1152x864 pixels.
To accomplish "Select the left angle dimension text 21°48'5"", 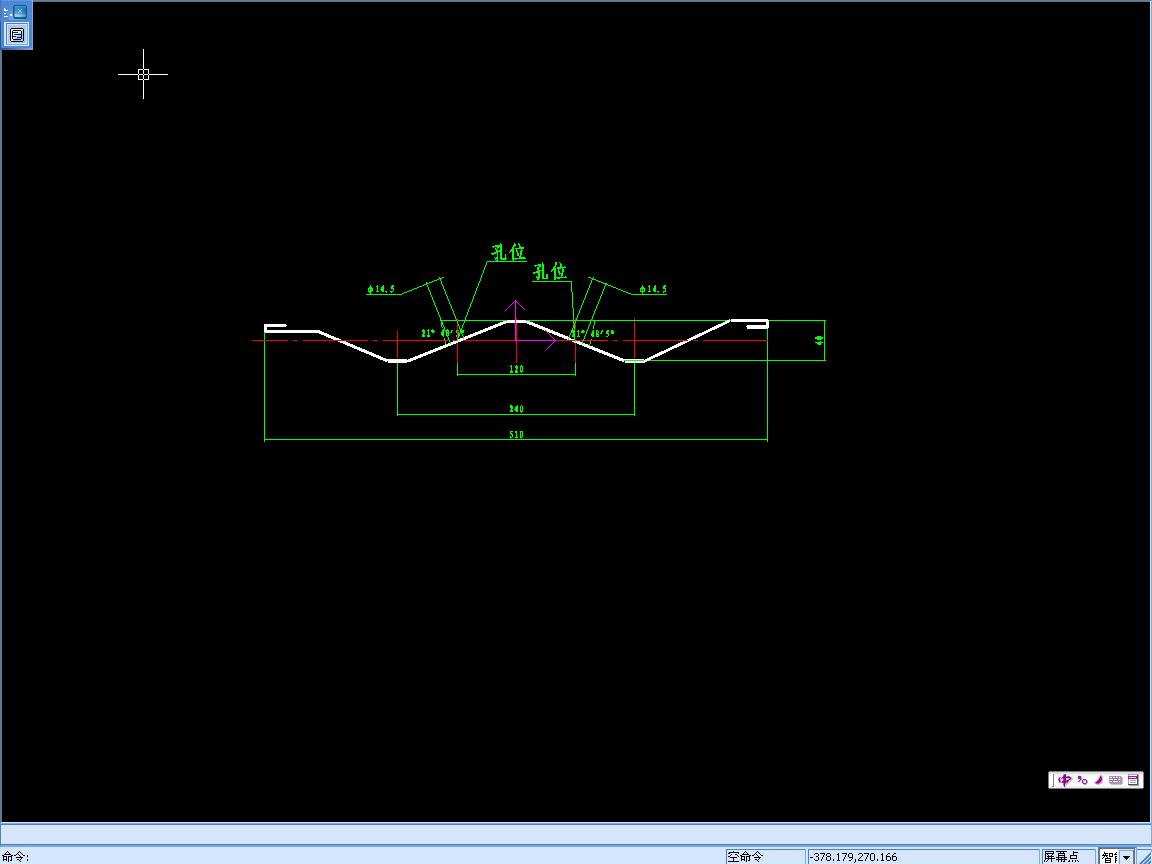I will [x=442, y=333].
